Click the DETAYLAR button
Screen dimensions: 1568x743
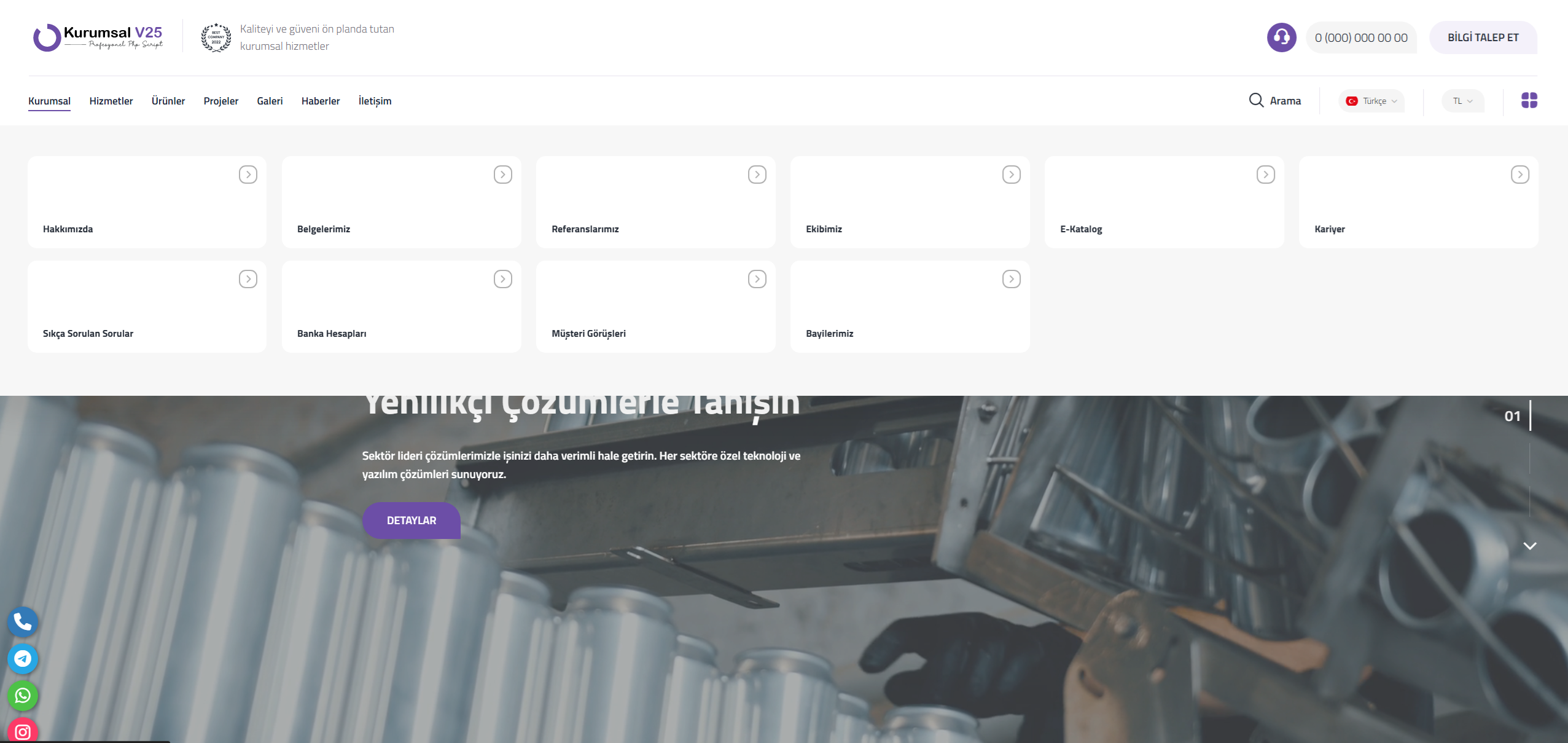(x=411, y=521)
